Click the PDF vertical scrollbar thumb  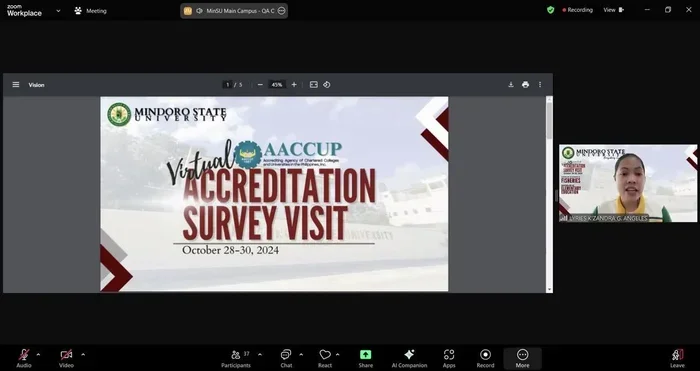point(549,120)
